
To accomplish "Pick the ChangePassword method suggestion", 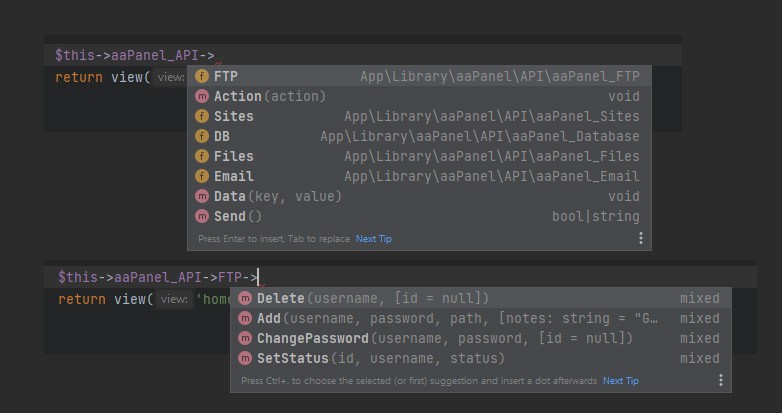I will 481,338.
